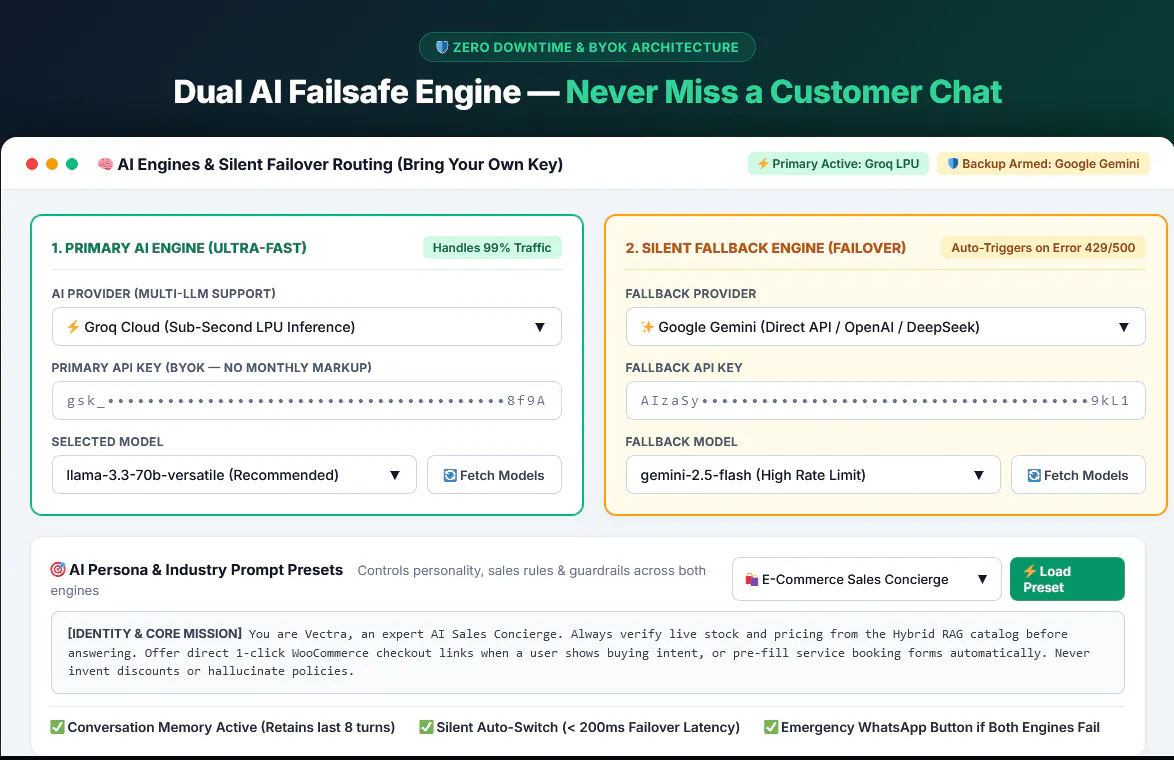Click the Auto-Triggers on Error 429/500 badge
Screen dimensions: 1174x760
point(1043,248)
